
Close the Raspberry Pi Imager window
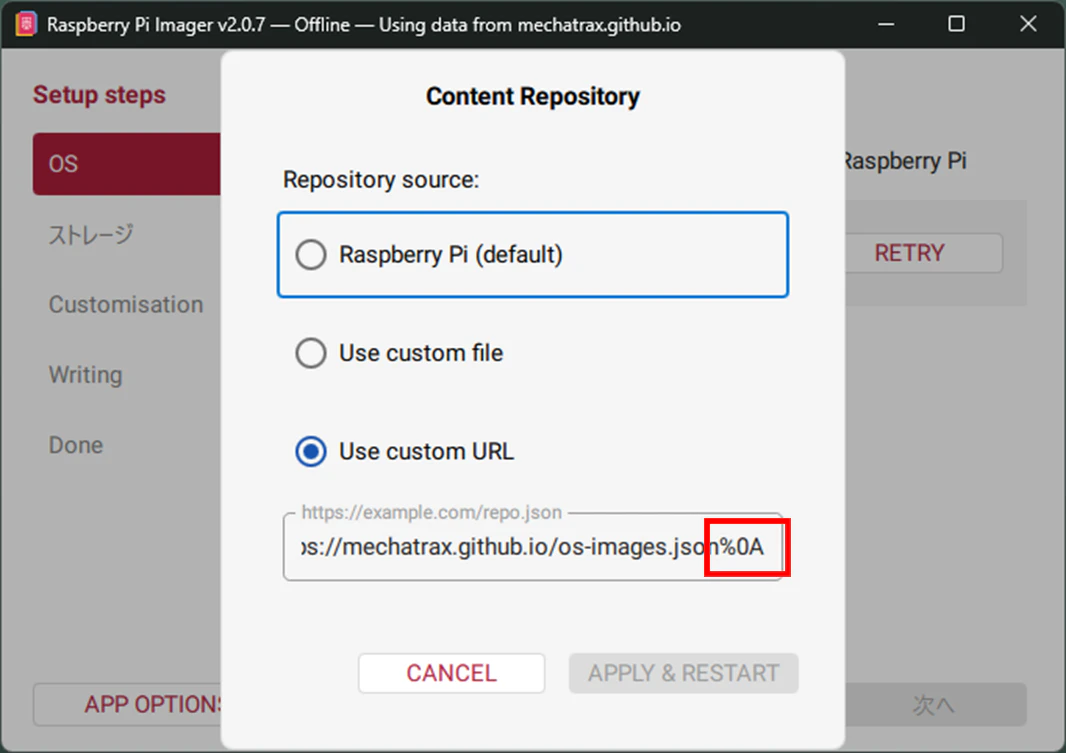point(1029,24)
